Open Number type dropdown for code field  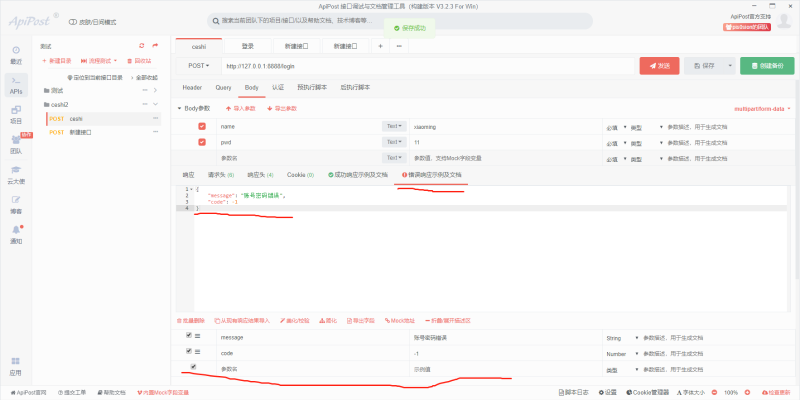tap(622, 354)
